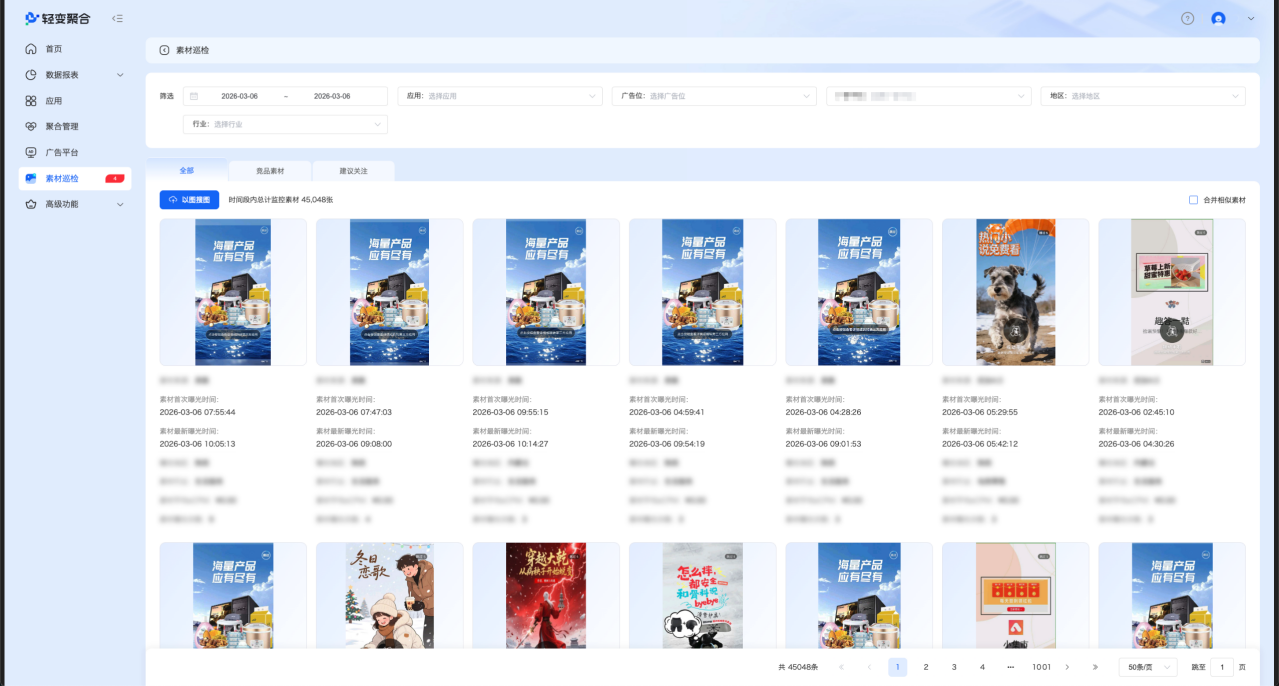
Task: Click the start date input field
Action: tap(240, 96)
